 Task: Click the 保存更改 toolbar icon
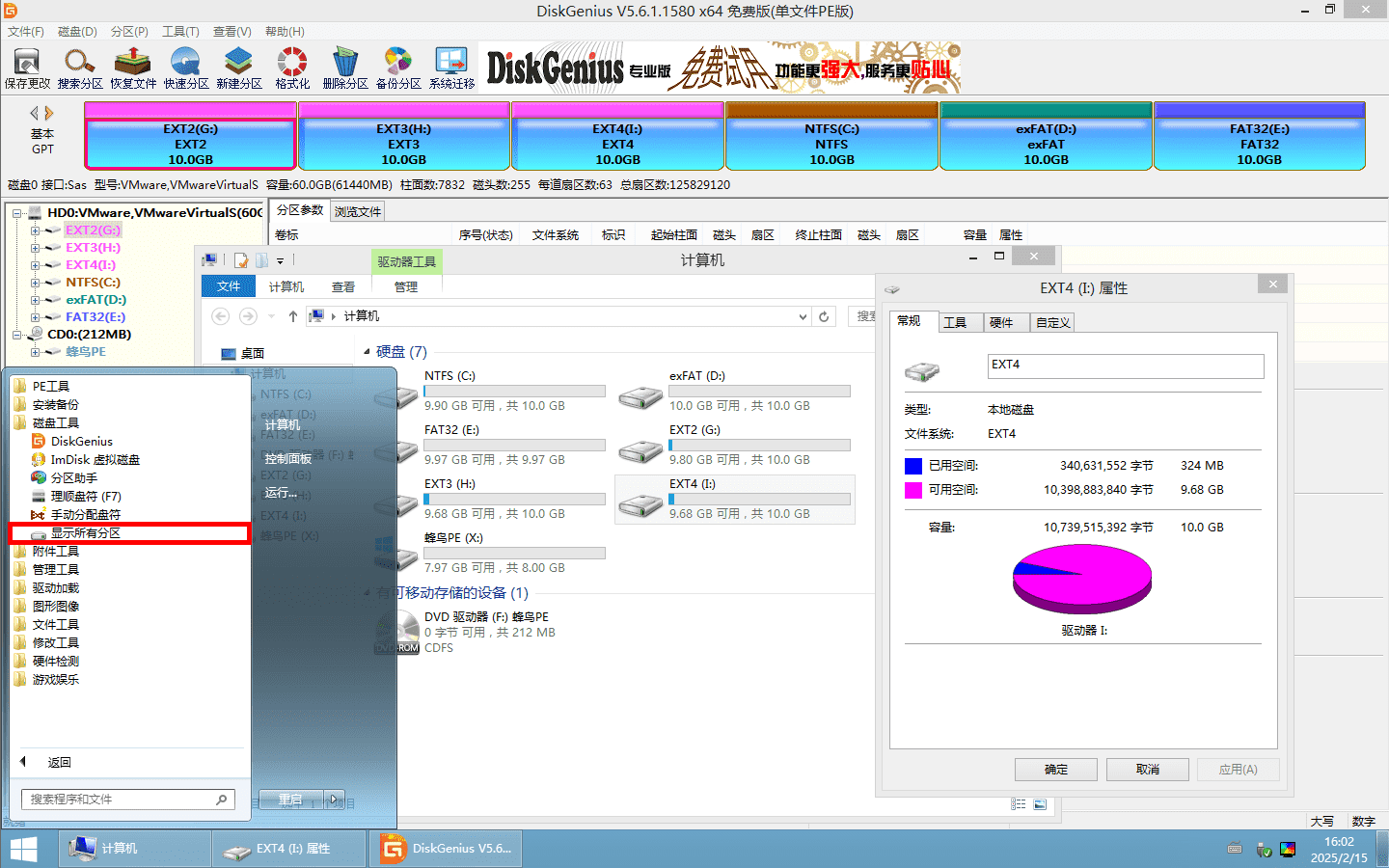[x=27, y=68]
